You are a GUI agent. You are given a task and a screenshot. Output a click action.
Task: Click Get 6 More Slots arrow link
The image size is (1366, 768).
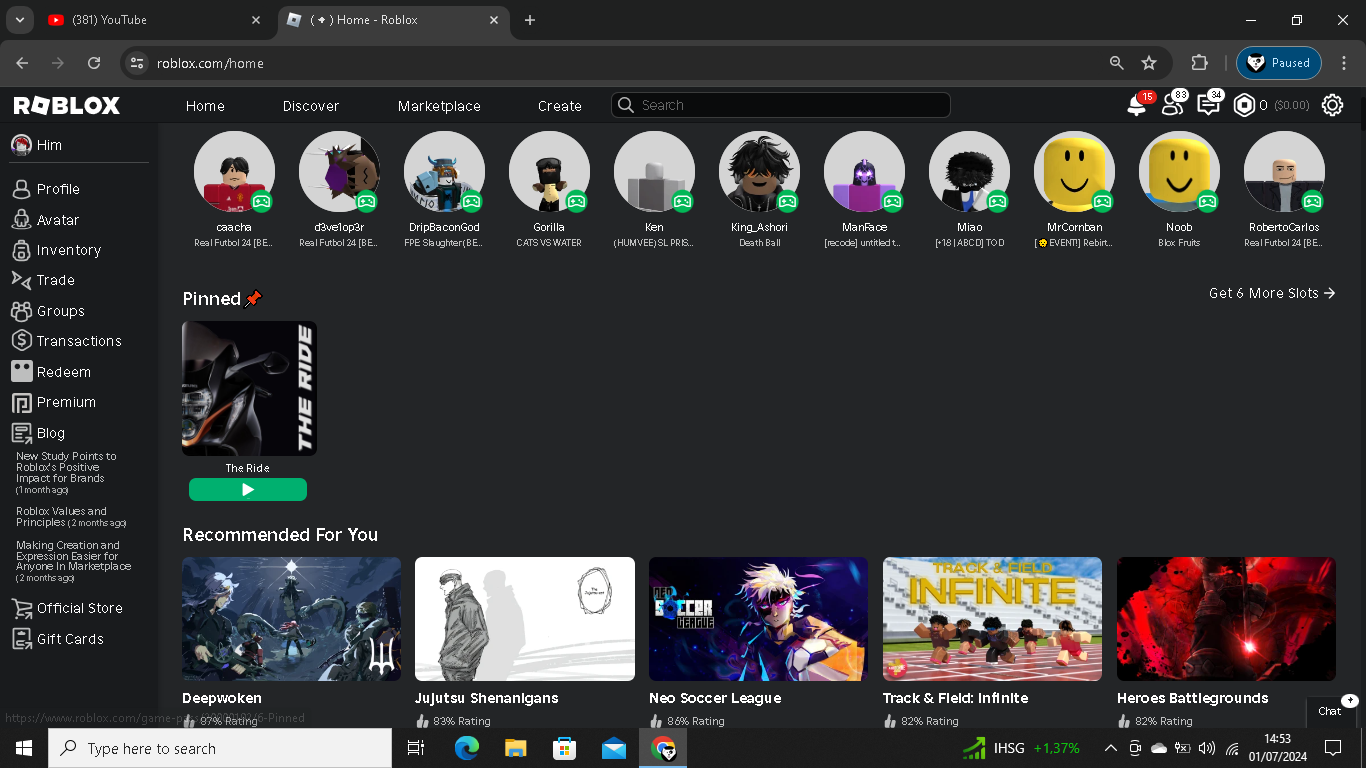(1272, 293)
